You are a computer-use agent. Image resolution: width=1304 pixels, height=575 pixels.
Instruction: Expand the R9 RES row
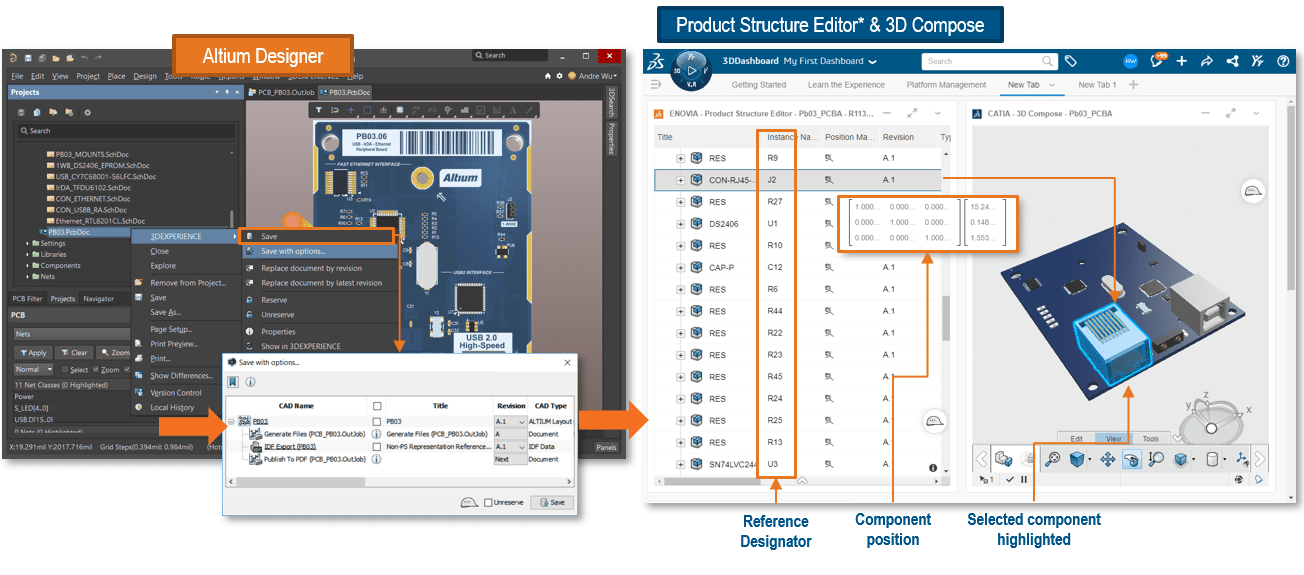pos(681,158)
